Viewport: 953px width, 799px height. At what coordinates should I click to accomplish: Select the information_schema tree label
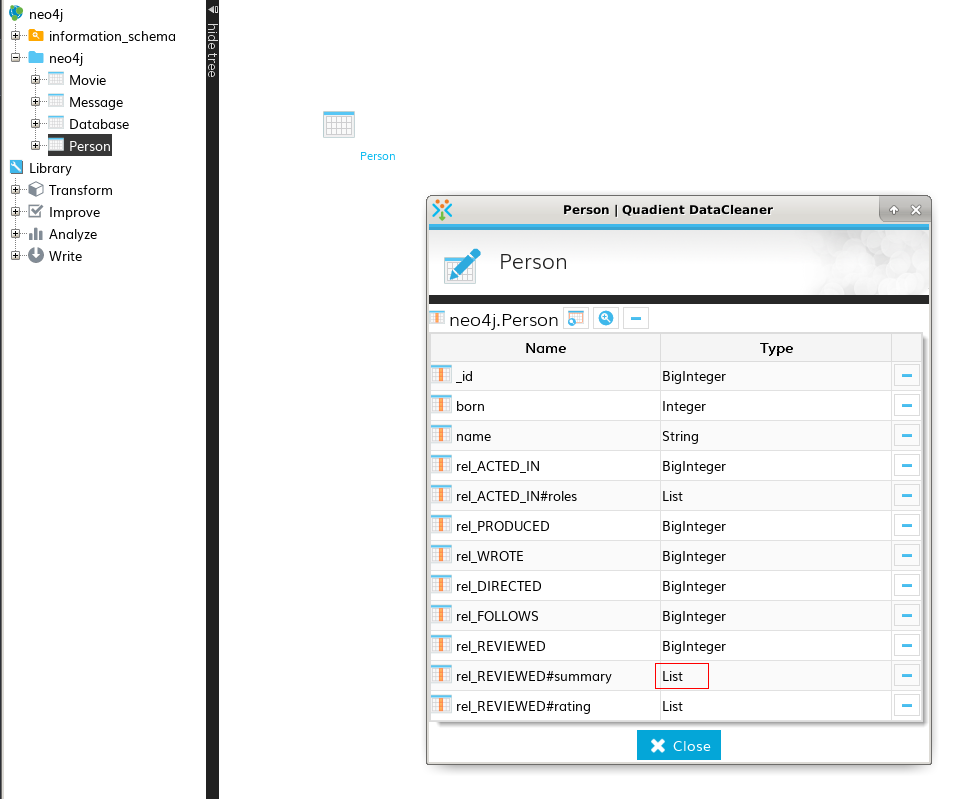point(112,36)
